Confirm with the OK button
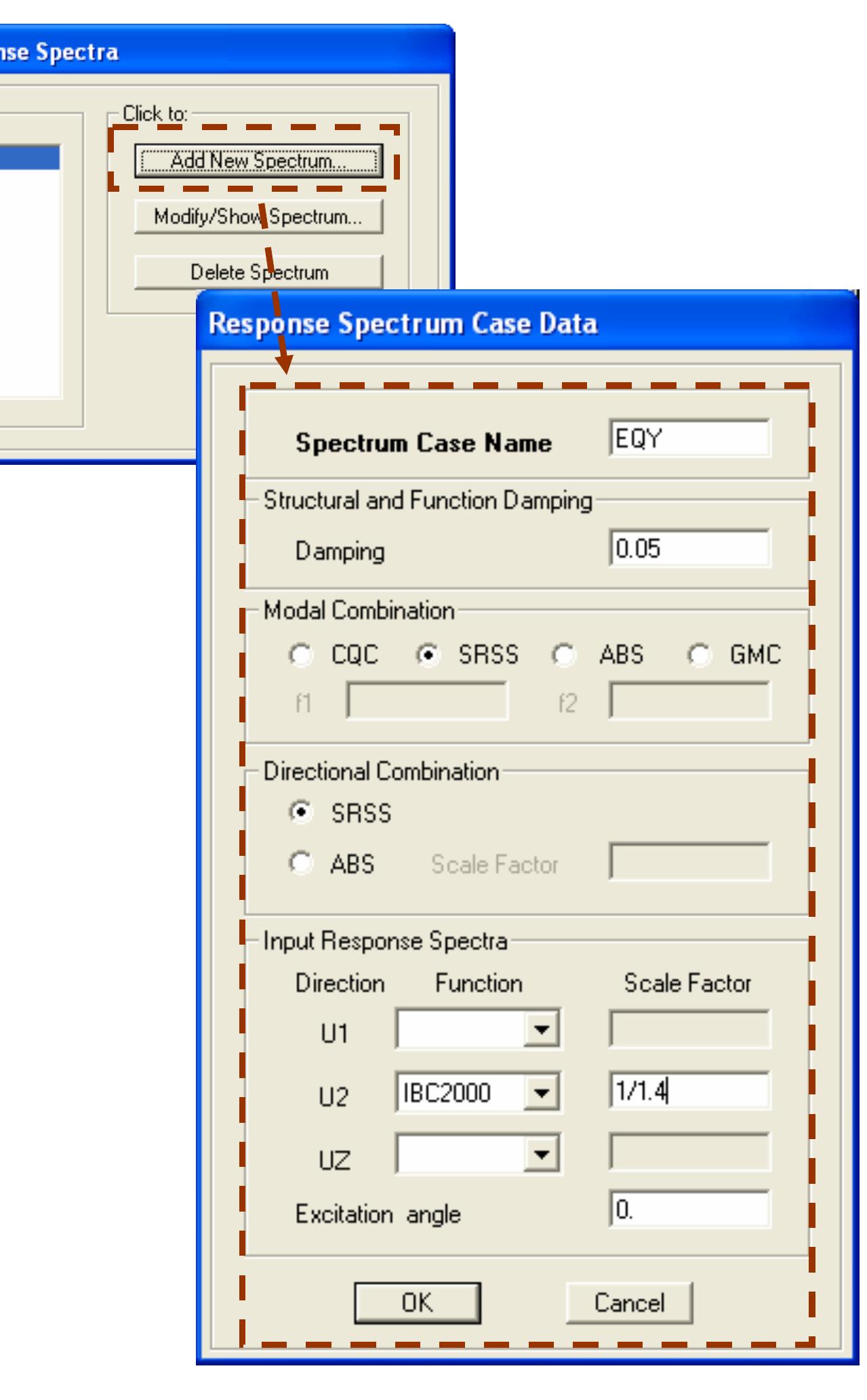 coord(417,1302)
